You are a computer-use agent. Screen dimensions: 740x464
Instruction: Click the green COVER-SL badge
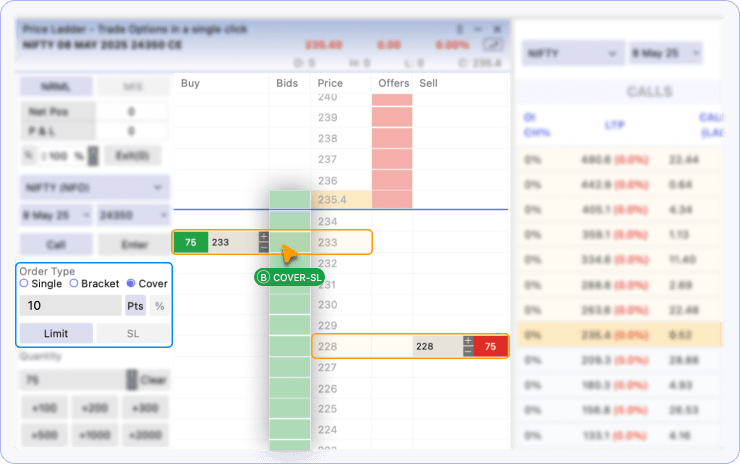click(x=286, y=277)
